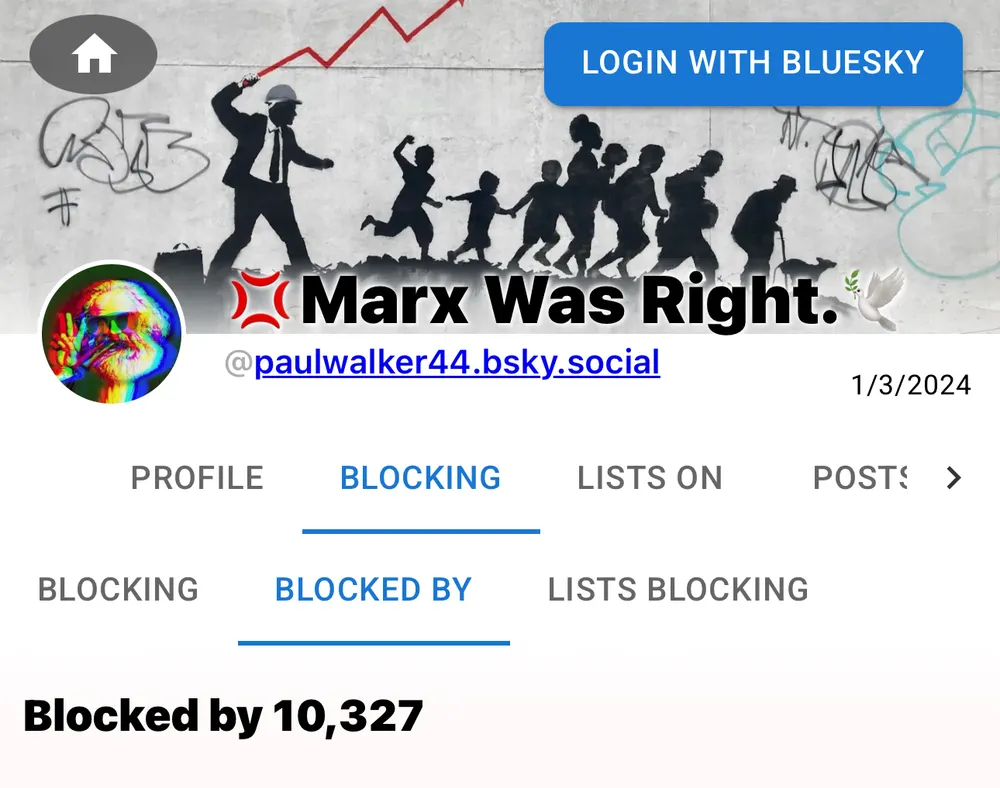Select the Blocking sub-tab
Screen dimensions: 1000x788
pos(119,590)
